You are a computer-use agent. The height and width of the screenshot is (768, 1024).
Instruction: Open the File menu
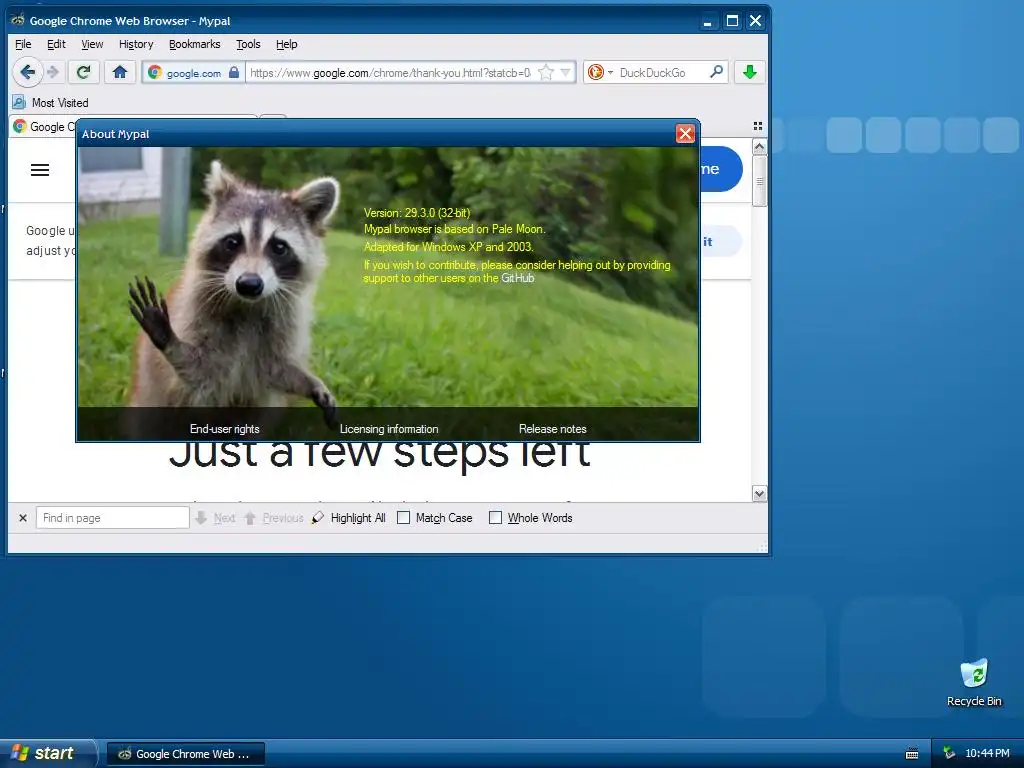click(23, 44)
